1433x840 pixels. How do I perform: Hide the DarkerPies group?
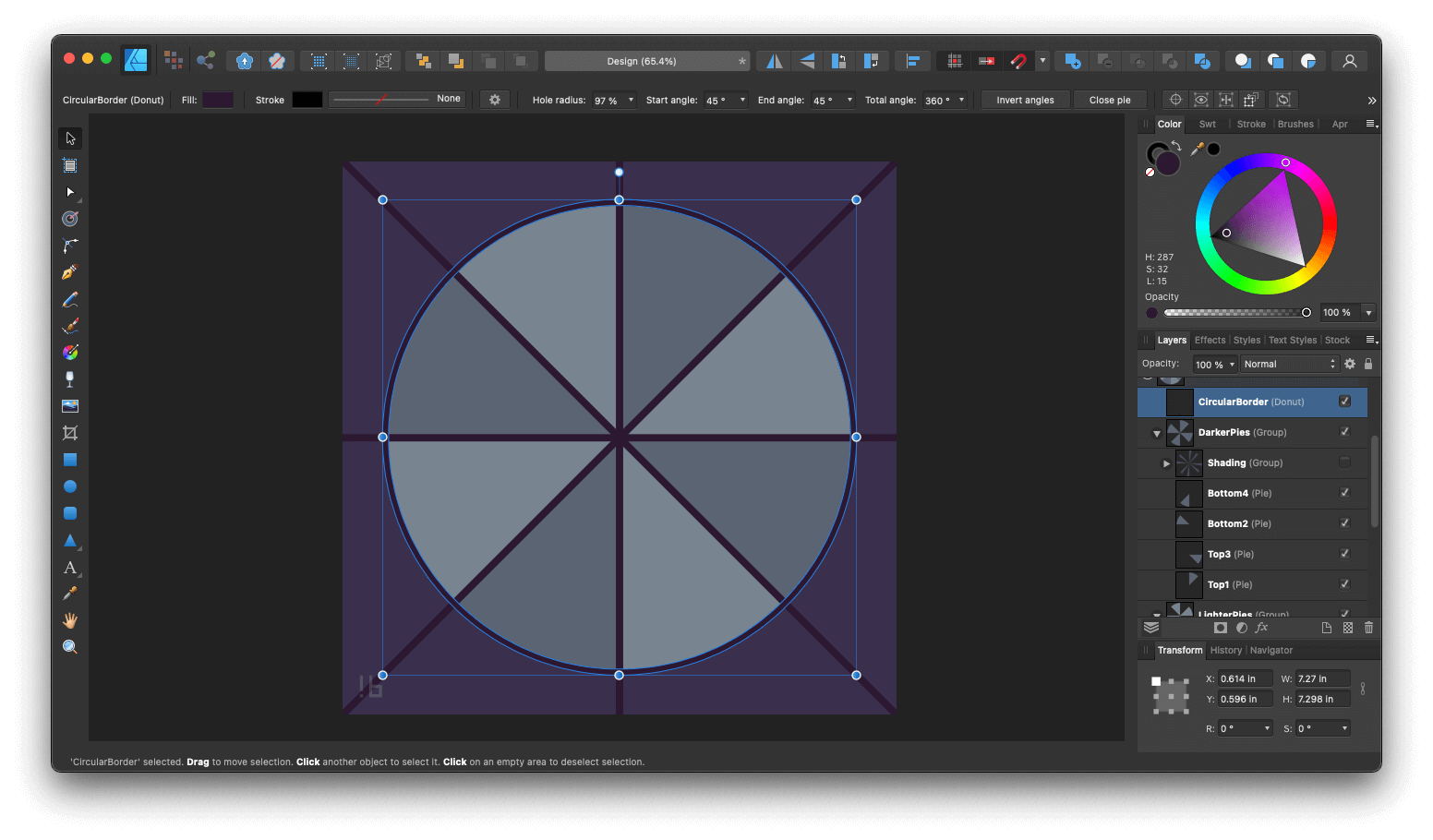tap(1344, 431)
